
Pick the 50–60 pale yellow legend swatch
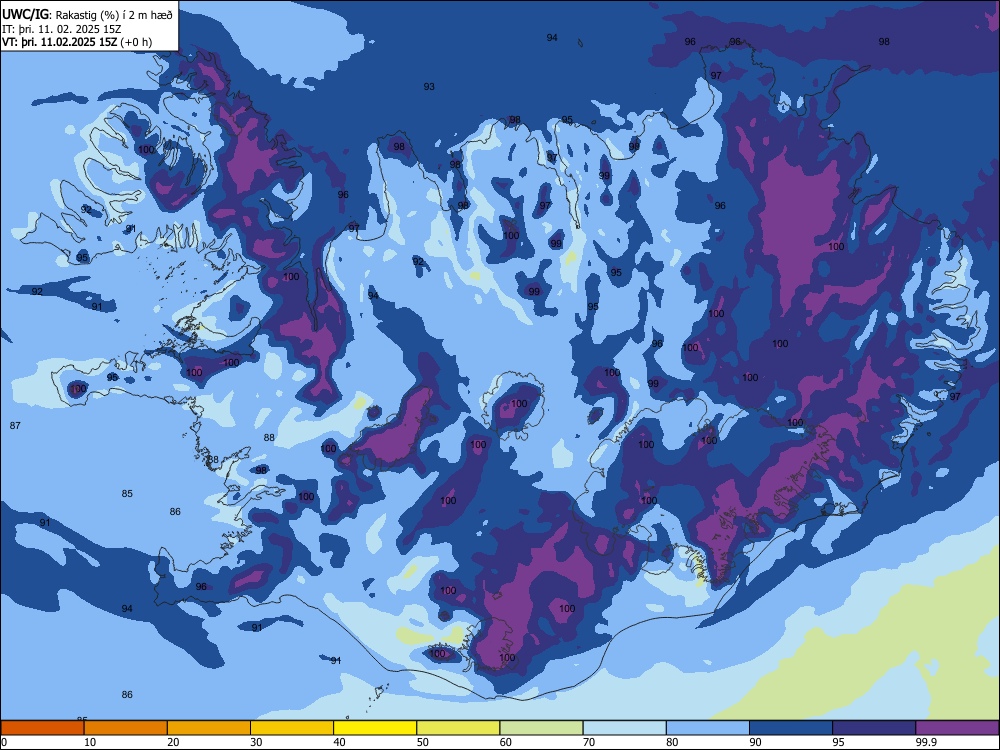[459, 728]
